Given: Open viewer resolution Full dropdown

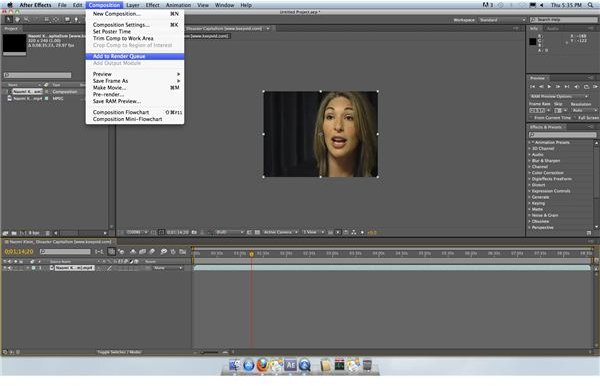Looking at the screenshot, I should (229, 233).
